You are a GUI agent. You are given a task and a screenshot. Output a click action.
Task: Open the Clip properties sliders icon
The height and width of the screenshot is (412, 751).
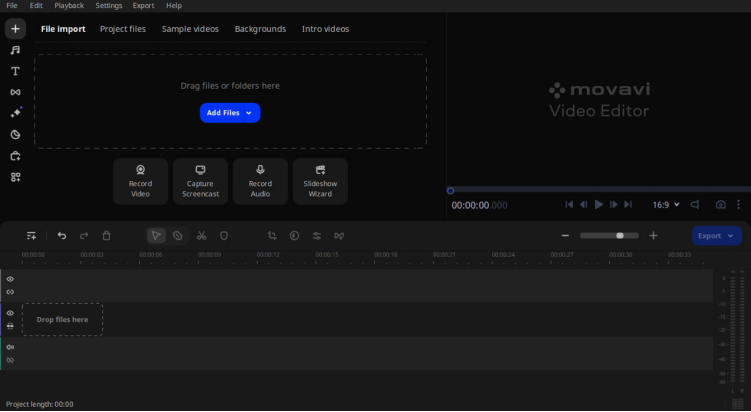tap(317, 236)
